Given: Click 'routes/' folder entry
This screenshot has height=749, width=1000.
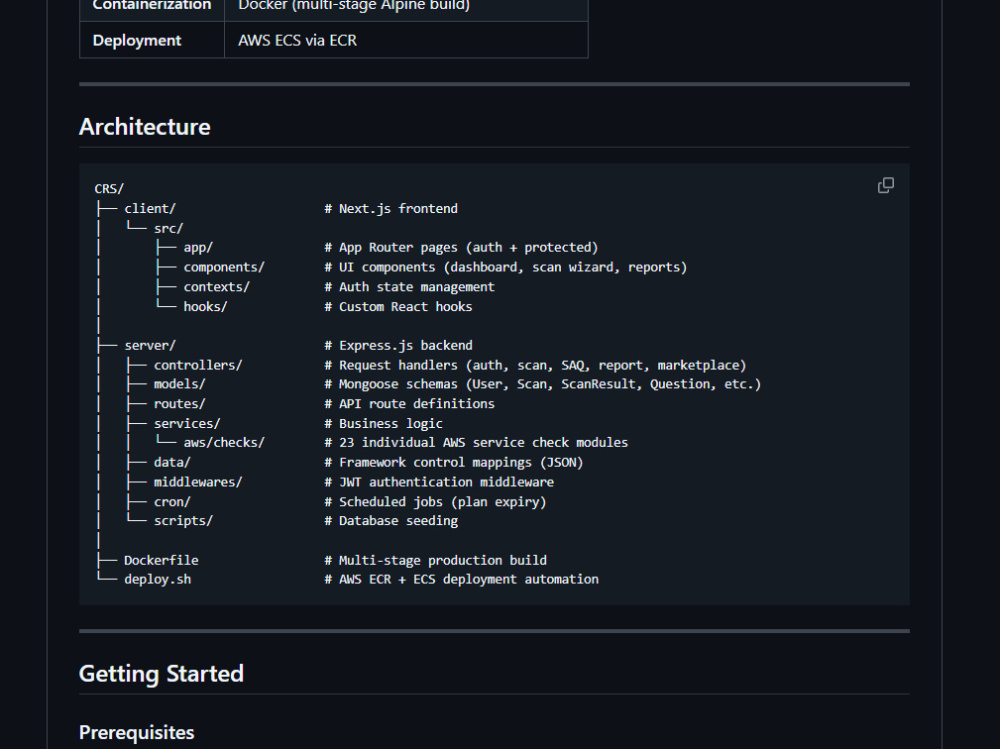Looking at the screenshot, I should tap(179, 404).
